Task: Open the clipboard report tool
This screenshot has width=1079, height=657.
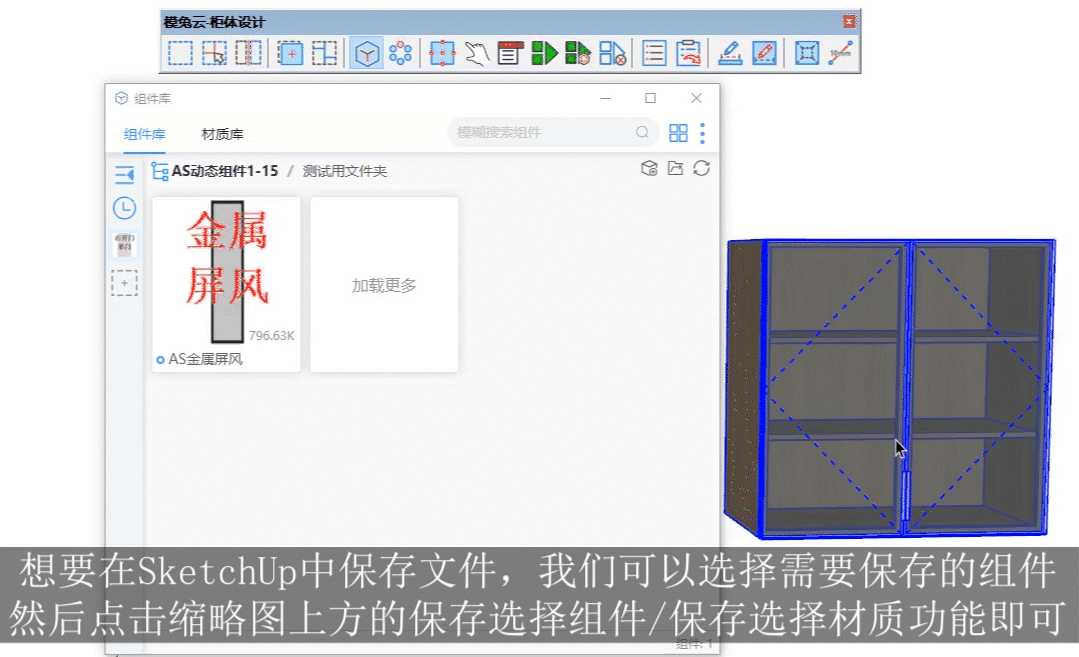Action: (x=688, y=53)
